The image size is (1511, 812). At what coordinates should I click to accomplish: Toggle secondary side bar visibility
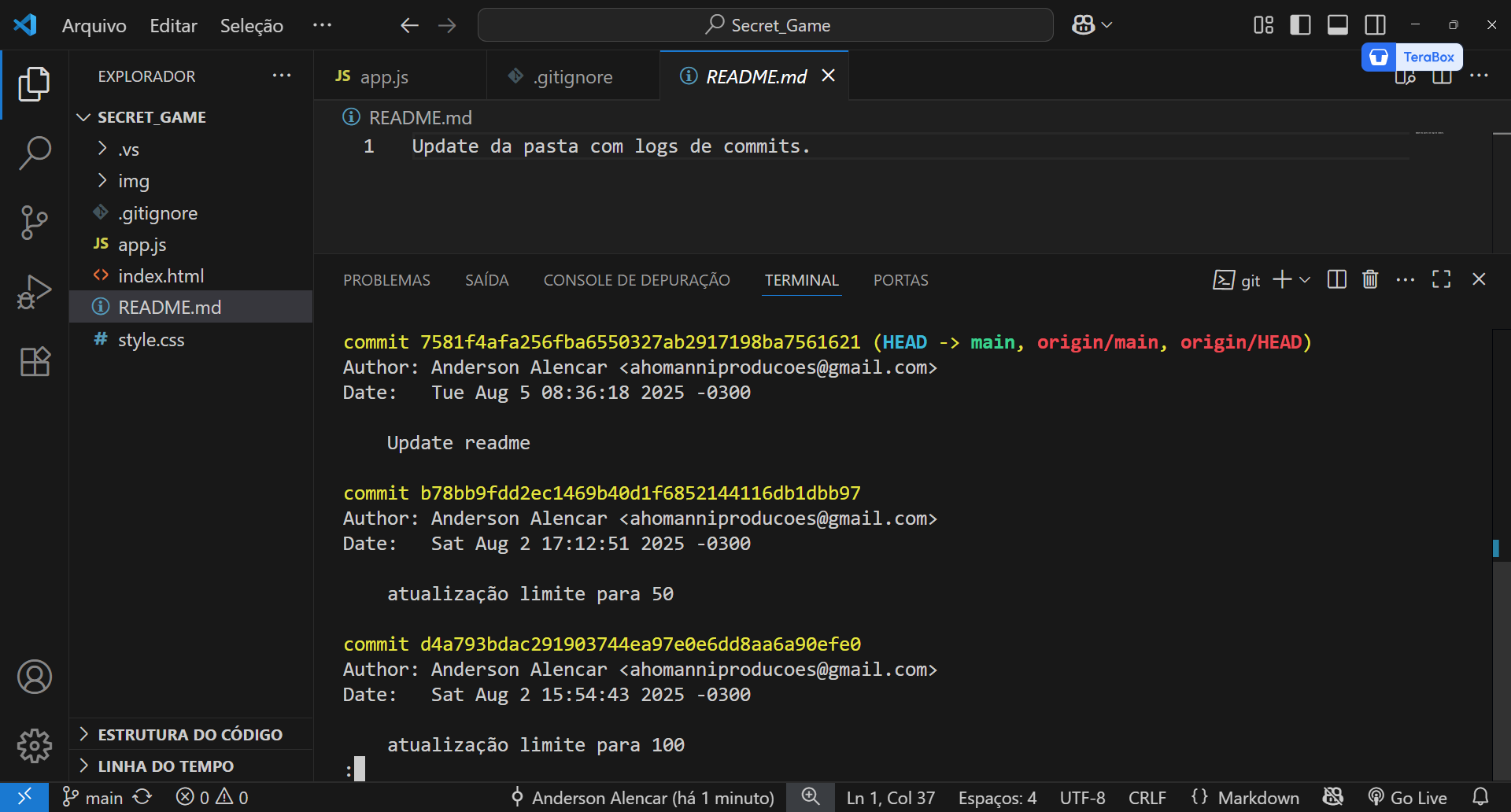tap(1376, 25)
